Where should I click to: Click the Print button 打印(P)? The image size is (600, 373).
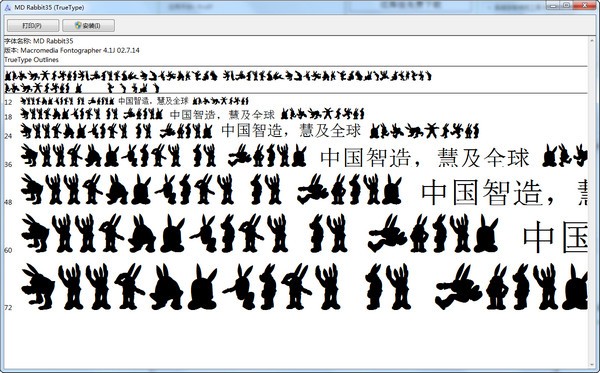(33, 26)
